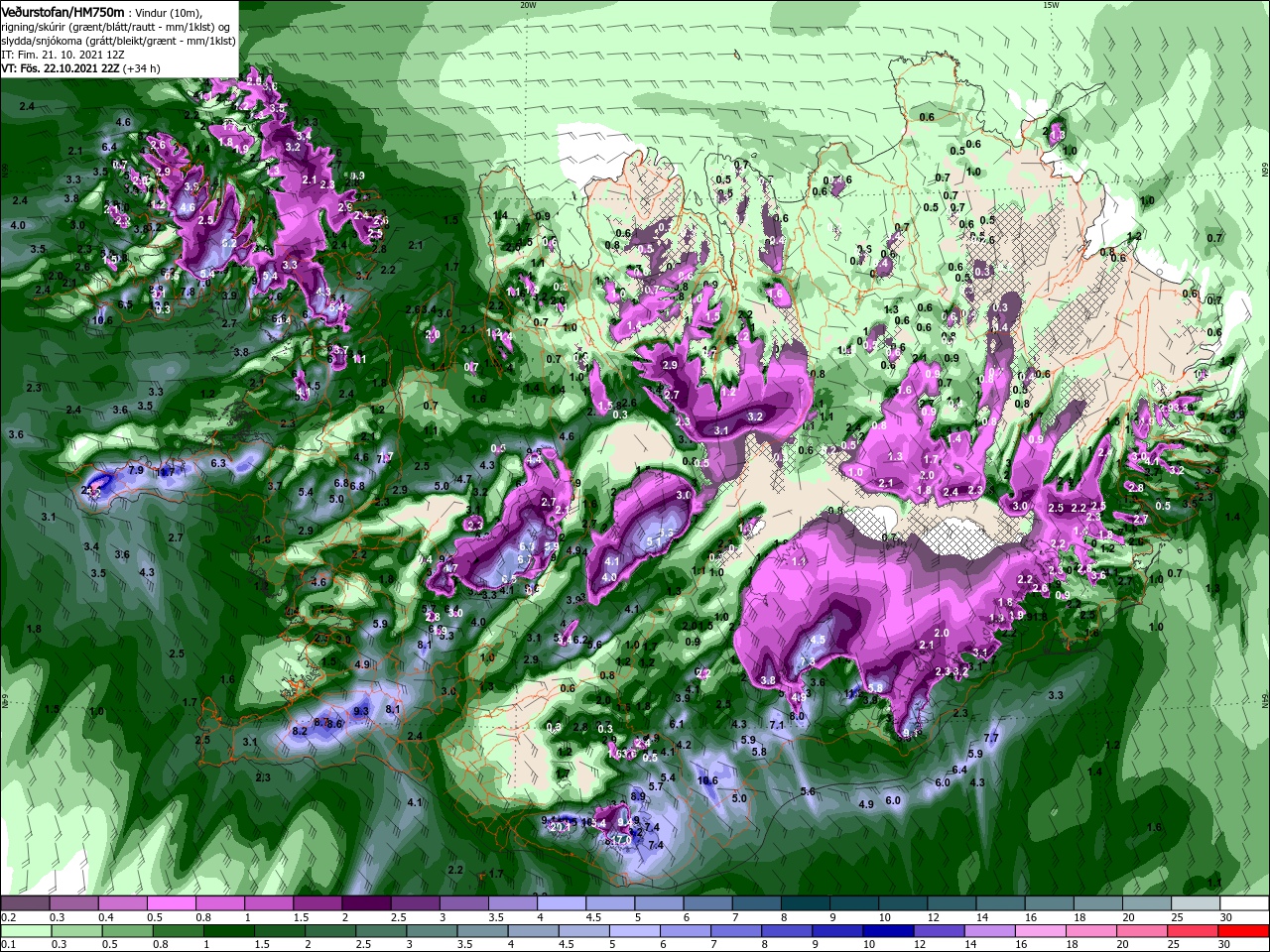The height and width of the screenshot is (952, 1270).
Task: Click the red swatch labeled 30 in the bottom legend row
Action: tap(1243, 931)
